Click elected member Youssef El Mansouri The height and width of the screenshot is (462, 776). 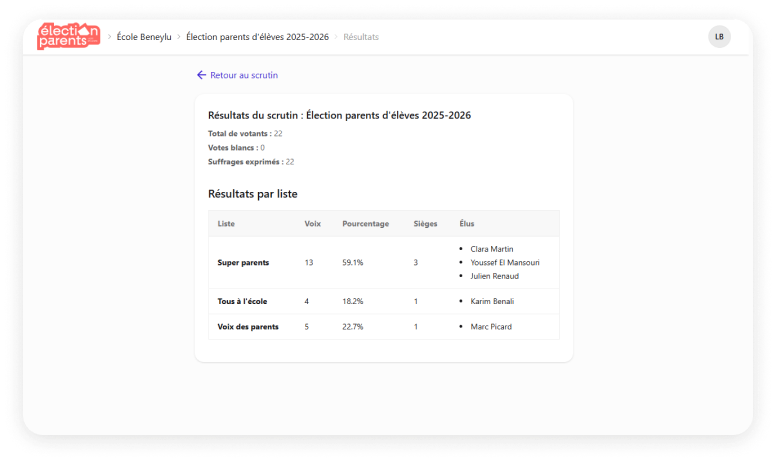tap(504, 262)
